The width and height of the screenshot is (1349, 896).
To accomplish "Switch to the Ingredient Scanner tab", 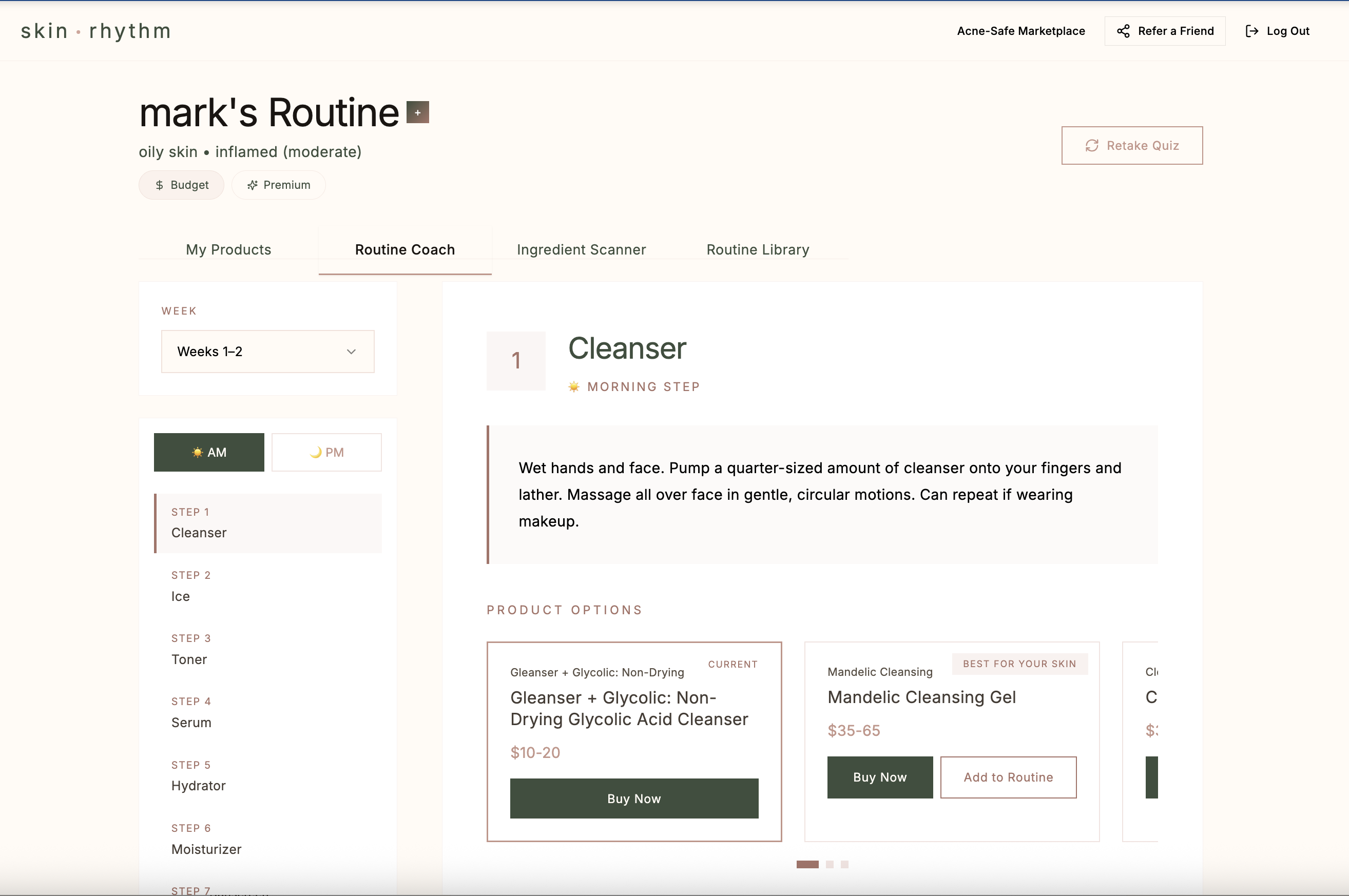I will (x=581, y=250).
